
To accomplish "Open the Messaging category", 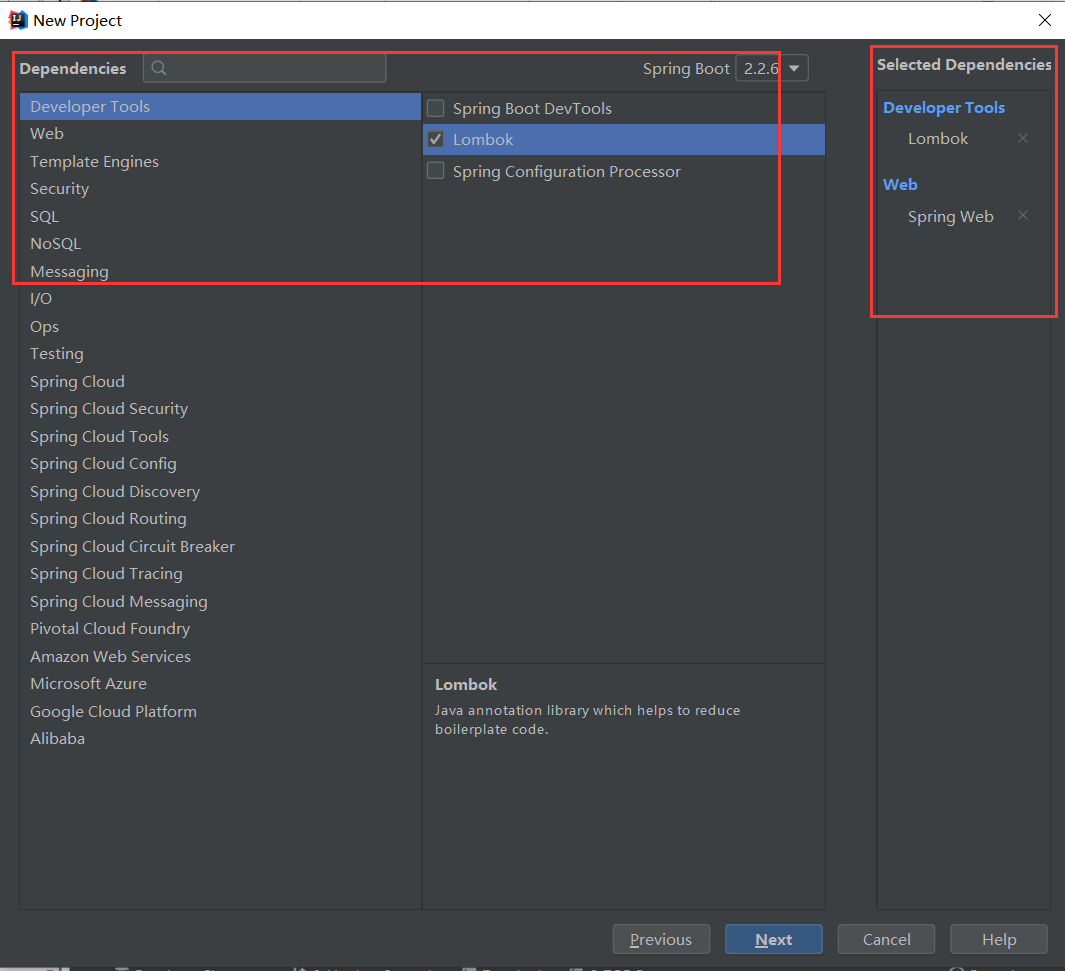I will 220,272.
